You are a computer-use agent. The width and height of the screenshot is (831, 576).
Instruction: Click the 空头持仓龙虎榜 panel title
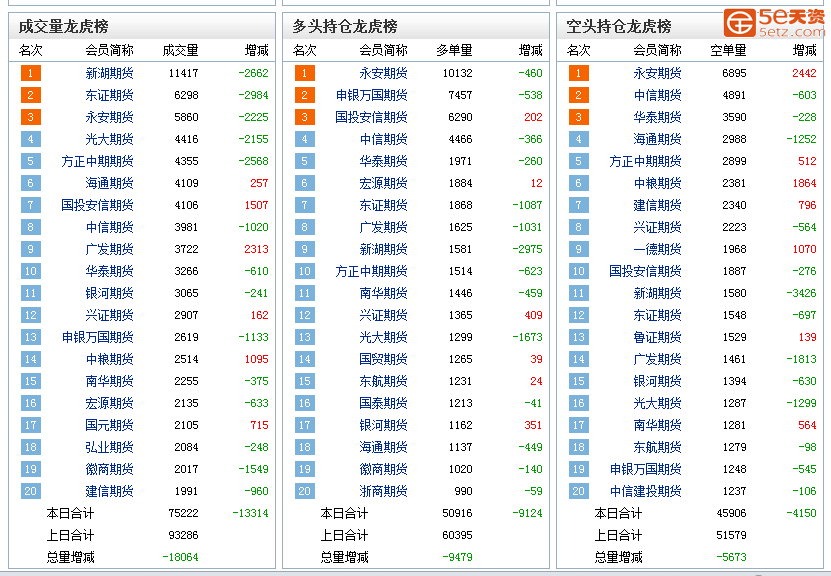[x=619, y=26]
